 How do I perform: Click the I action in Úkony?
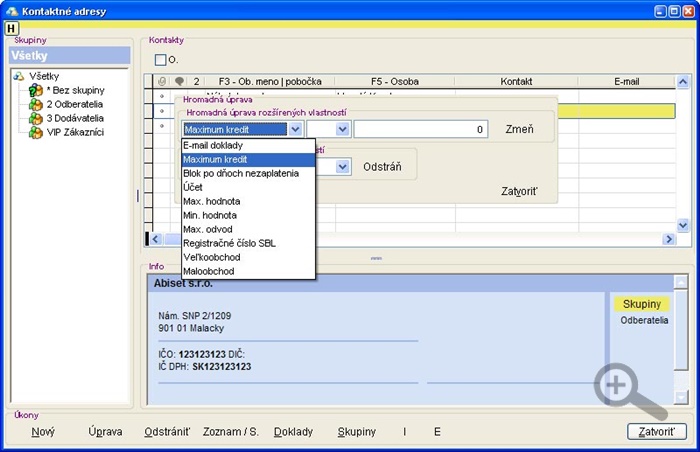pos(404,432)
